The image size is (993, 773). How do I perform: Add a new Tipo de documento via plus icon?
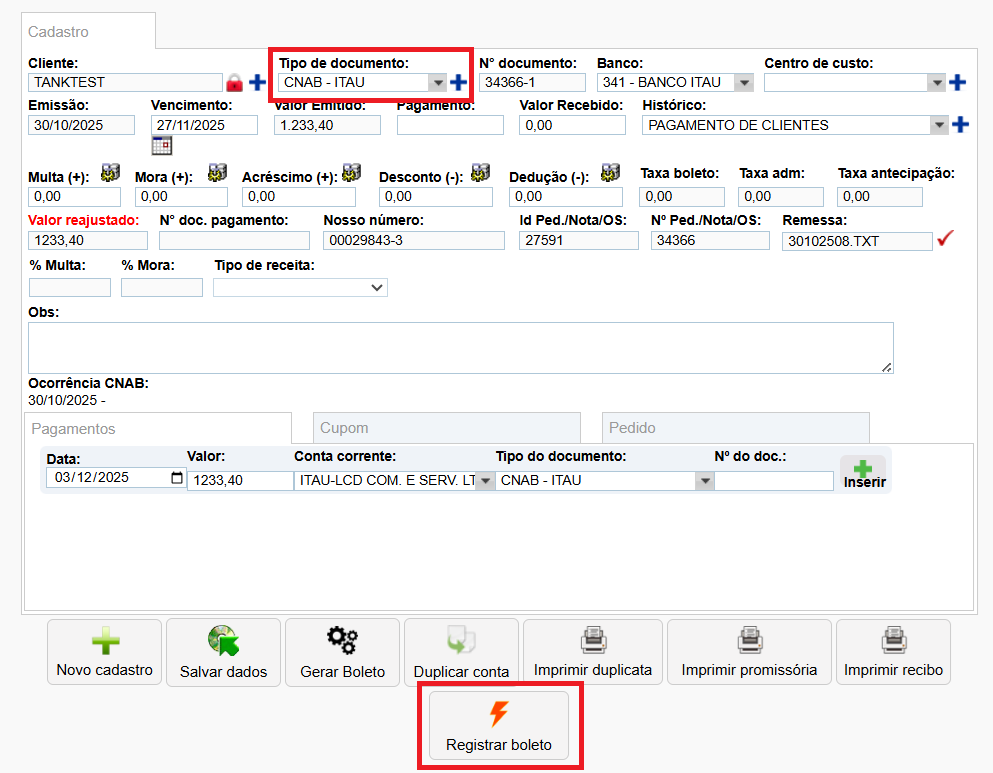pyautogui.click(x=460, y=82)
